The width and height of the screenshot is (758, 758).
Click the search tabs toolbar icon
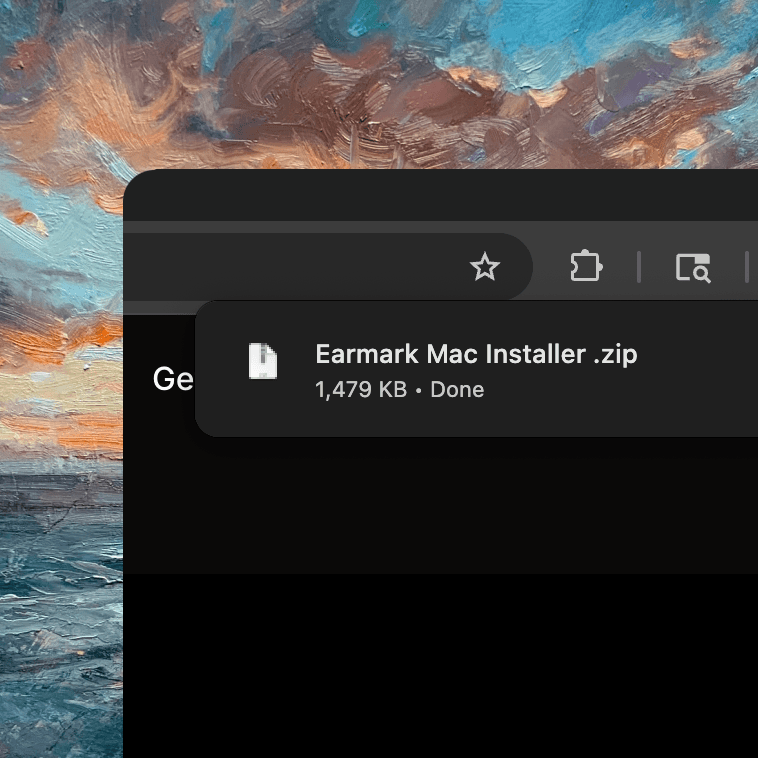coord(693,268)
